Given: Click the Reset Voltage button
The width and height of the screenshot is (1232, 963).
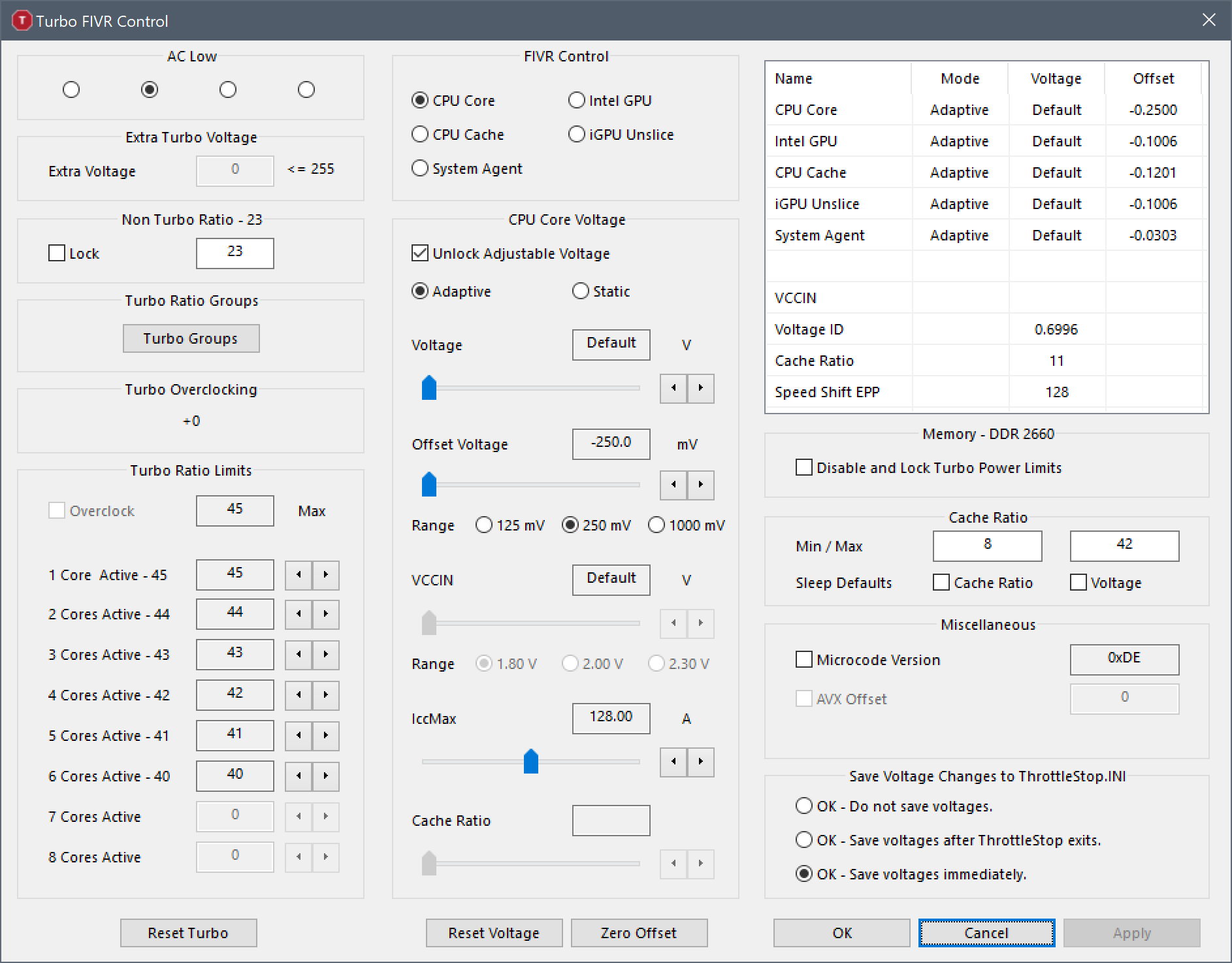Looking at the screenshot, I should pos(494,933).
